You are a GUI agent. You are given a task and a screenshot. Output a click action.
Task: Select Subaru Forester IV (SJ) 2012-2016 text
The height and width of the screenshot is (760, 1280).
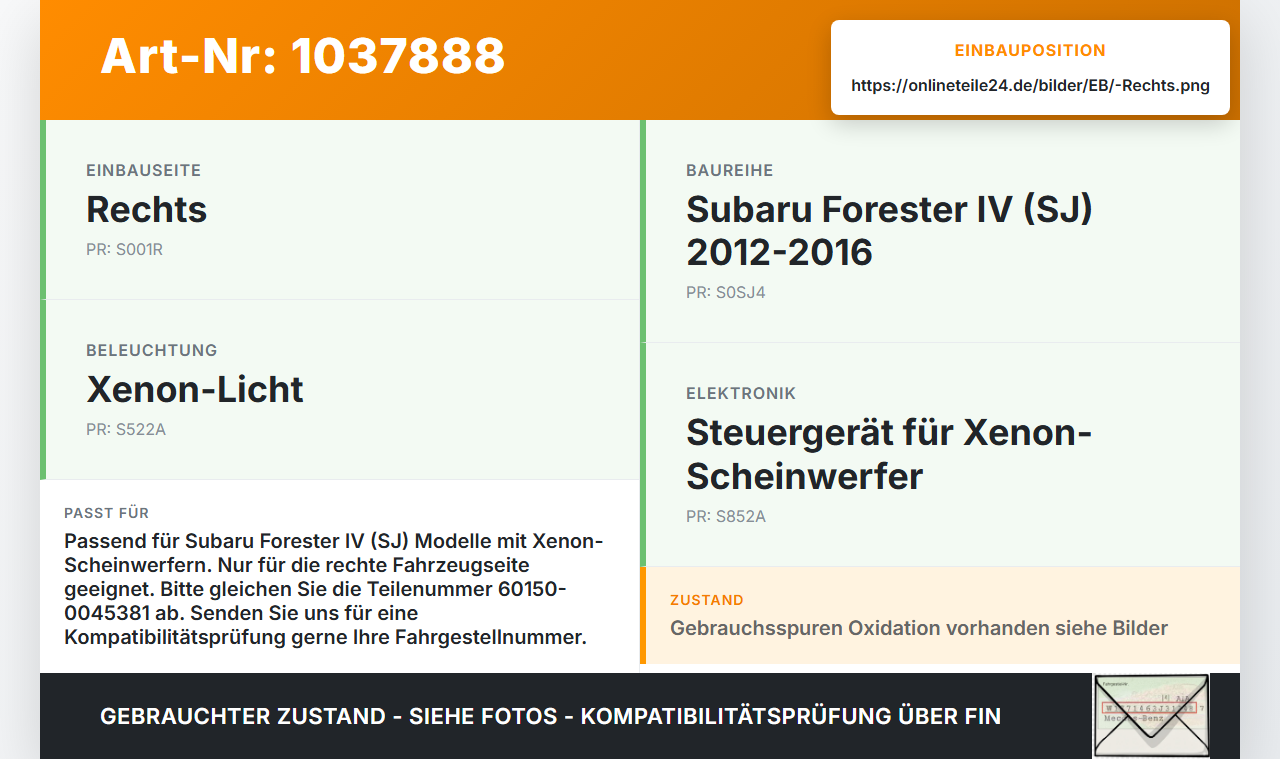tap(890, 231)
